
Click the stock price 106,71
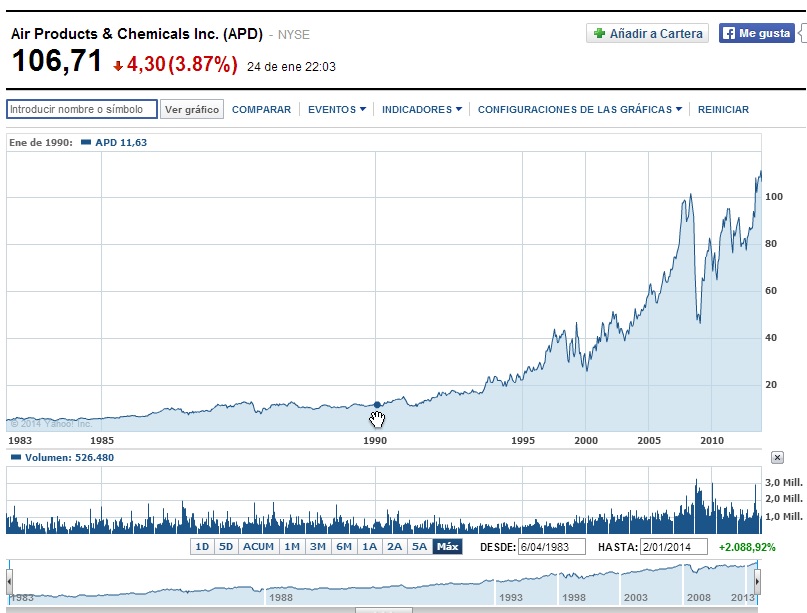point(57,61)
